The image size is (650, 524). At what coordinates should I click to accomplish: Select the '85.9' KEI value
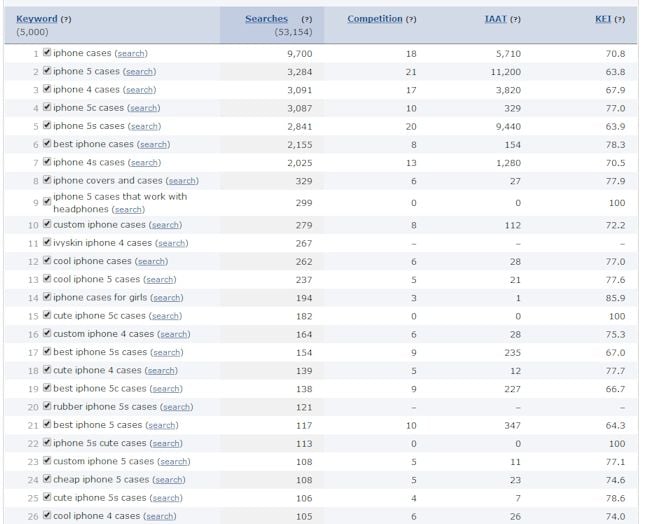point(615,298)
